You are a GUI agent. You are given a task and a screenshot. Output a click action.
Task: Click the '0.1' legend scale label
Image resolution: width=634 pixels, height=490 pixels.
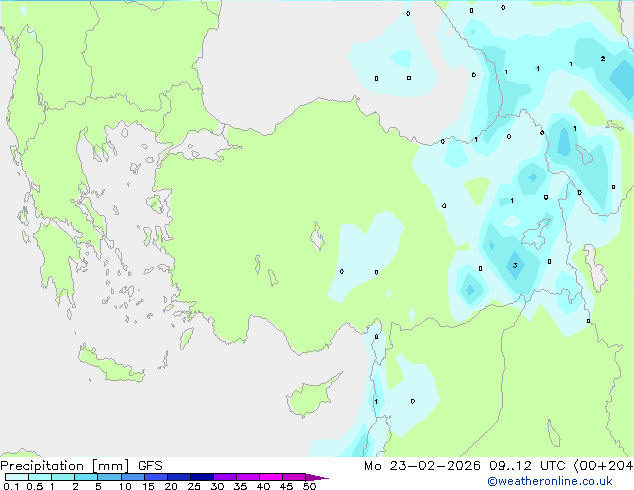(x=11, y=486)
